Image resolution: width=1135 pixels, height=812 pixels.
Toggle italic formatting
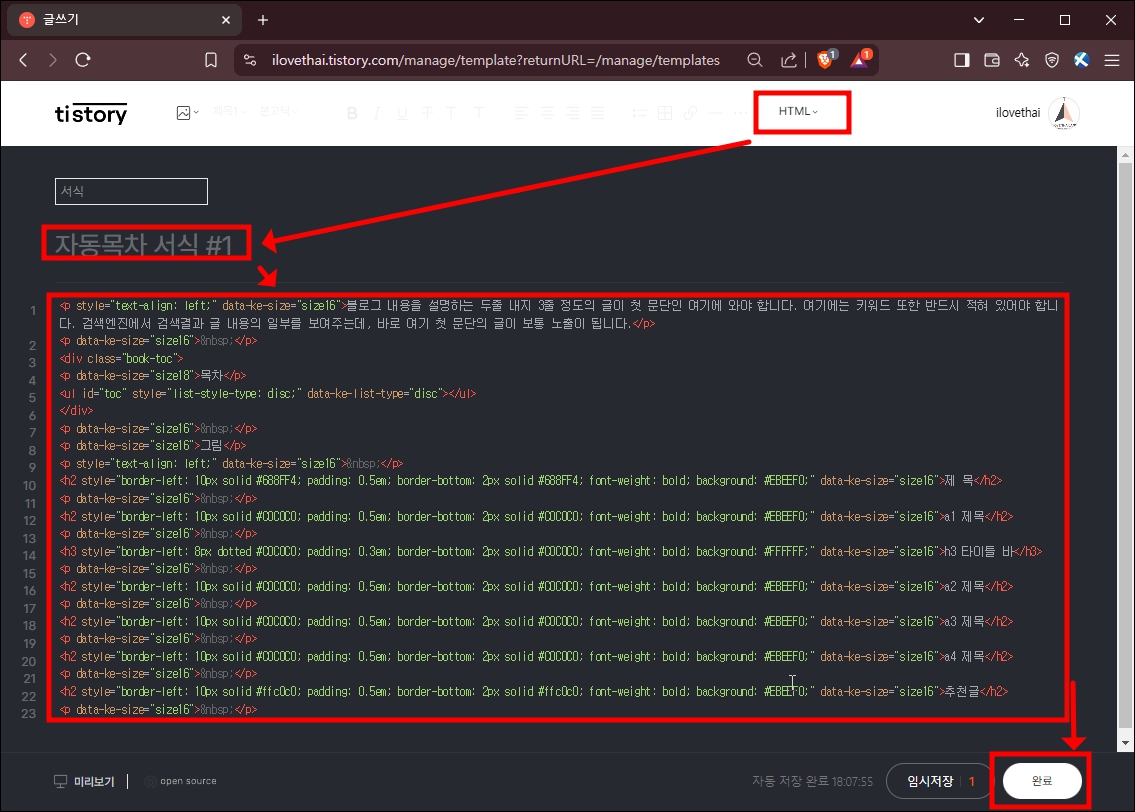click(377, 113)
